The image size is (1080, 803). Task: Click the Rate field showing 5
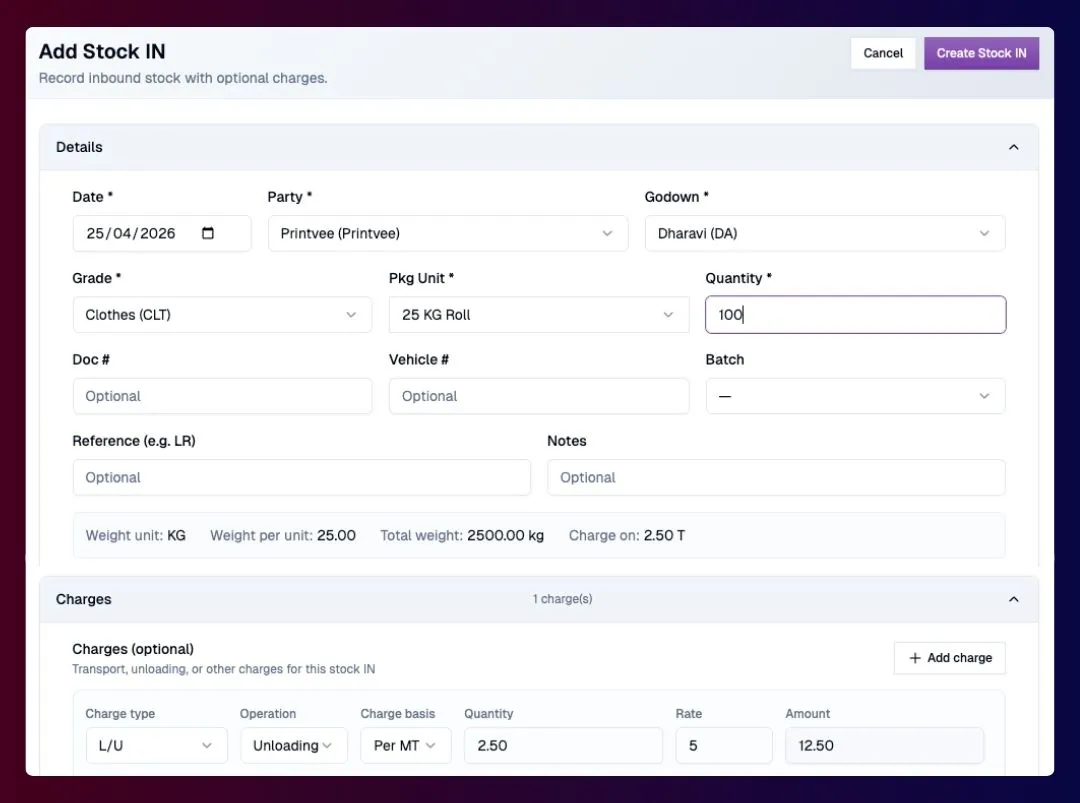click(x=723, y=745)
